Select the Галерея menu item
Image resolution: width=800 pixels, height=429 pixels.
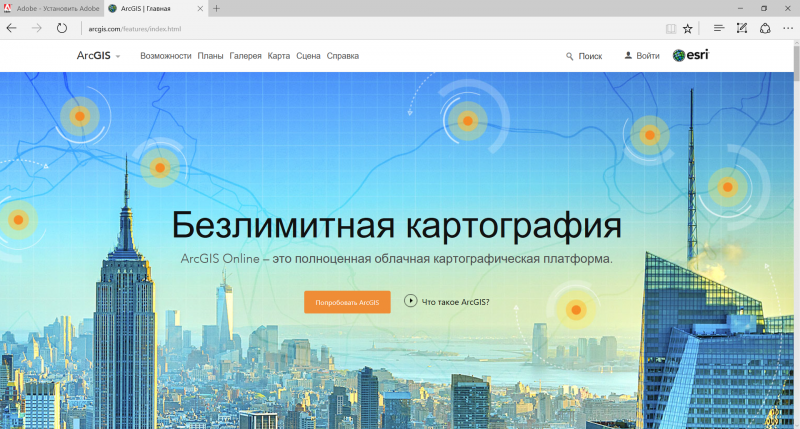click(245, 56)
